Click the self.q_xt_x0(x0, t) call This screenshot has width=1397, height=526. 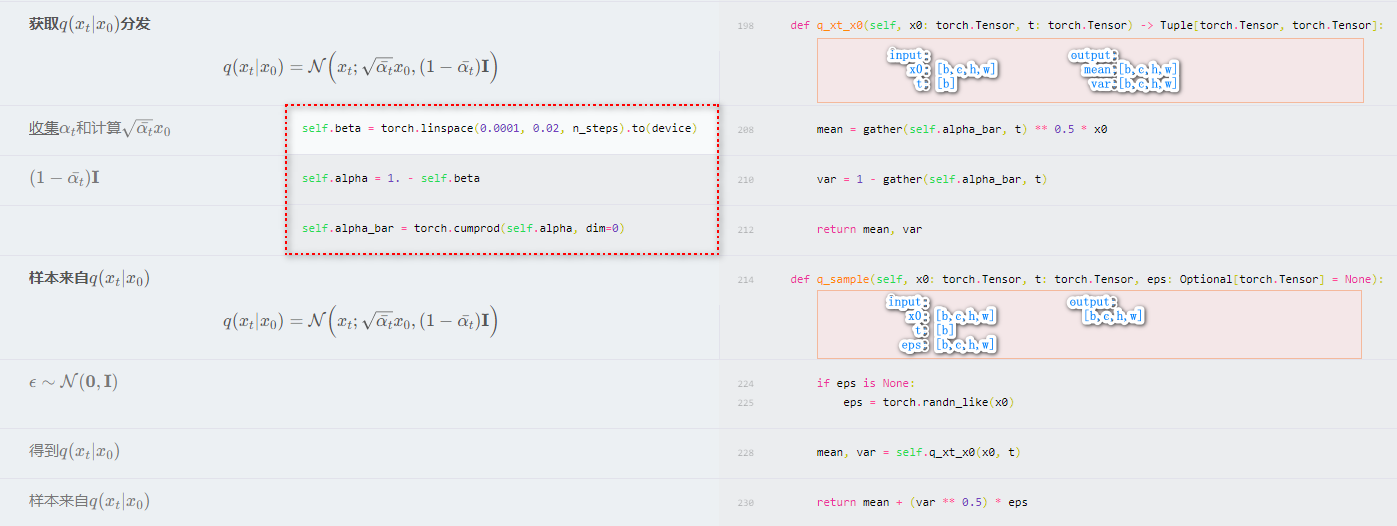coord(957,452)
